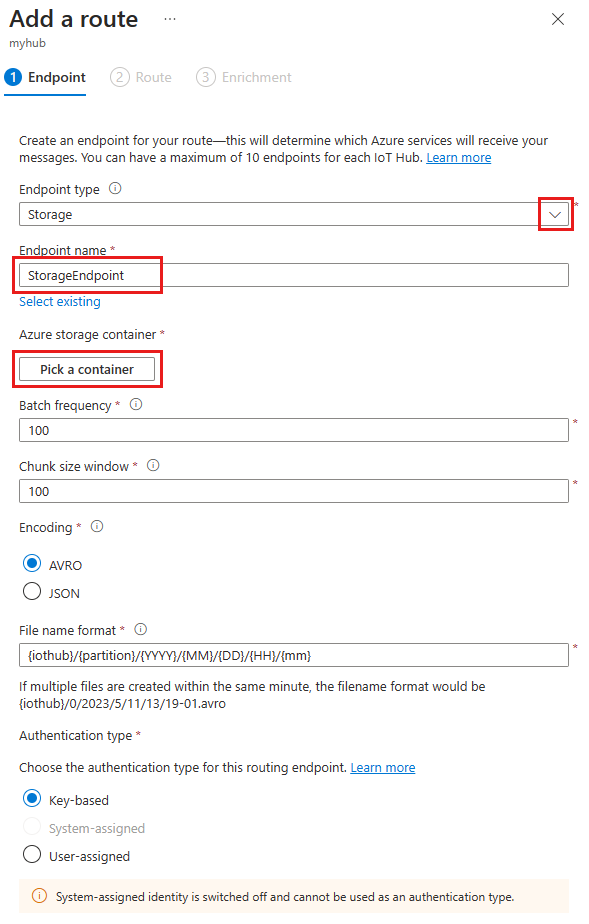Choose JSON encoding instead of AVRO

coord(31,591)
